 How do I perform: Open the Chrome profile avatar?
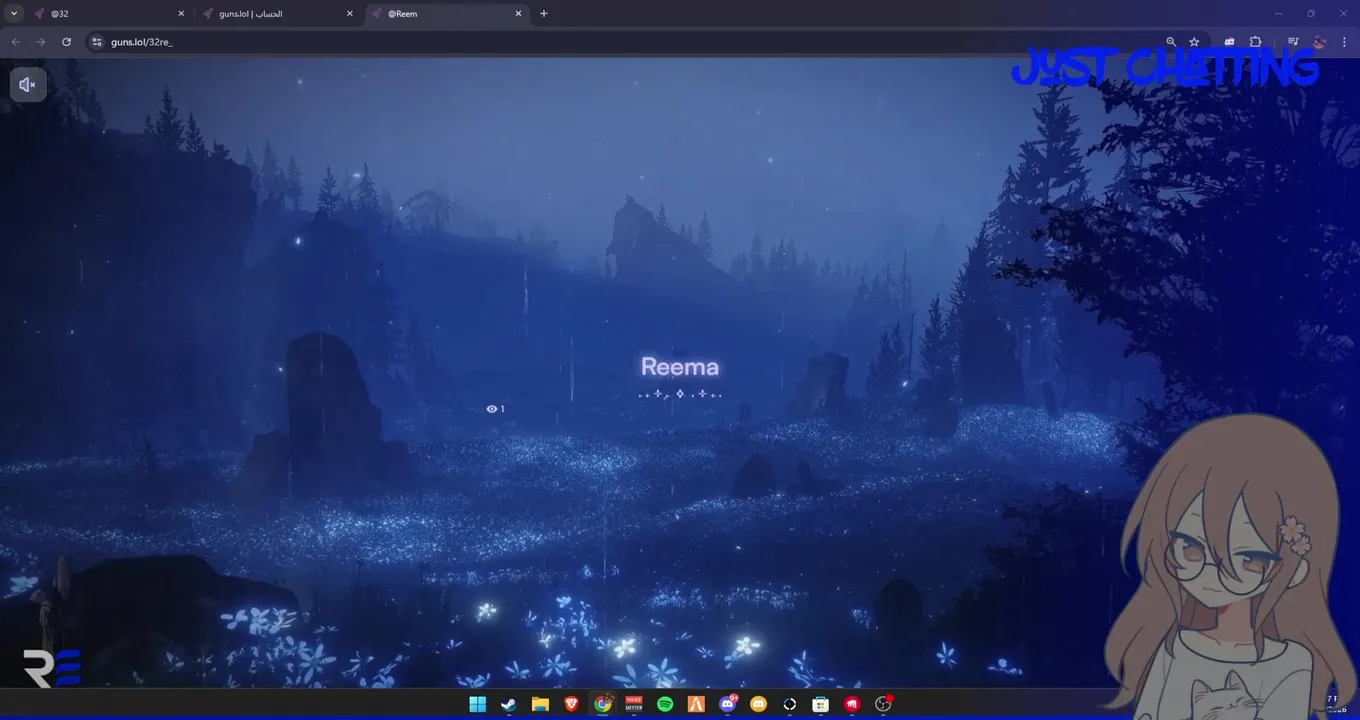pyautogui.click(x=1320, y=42)
